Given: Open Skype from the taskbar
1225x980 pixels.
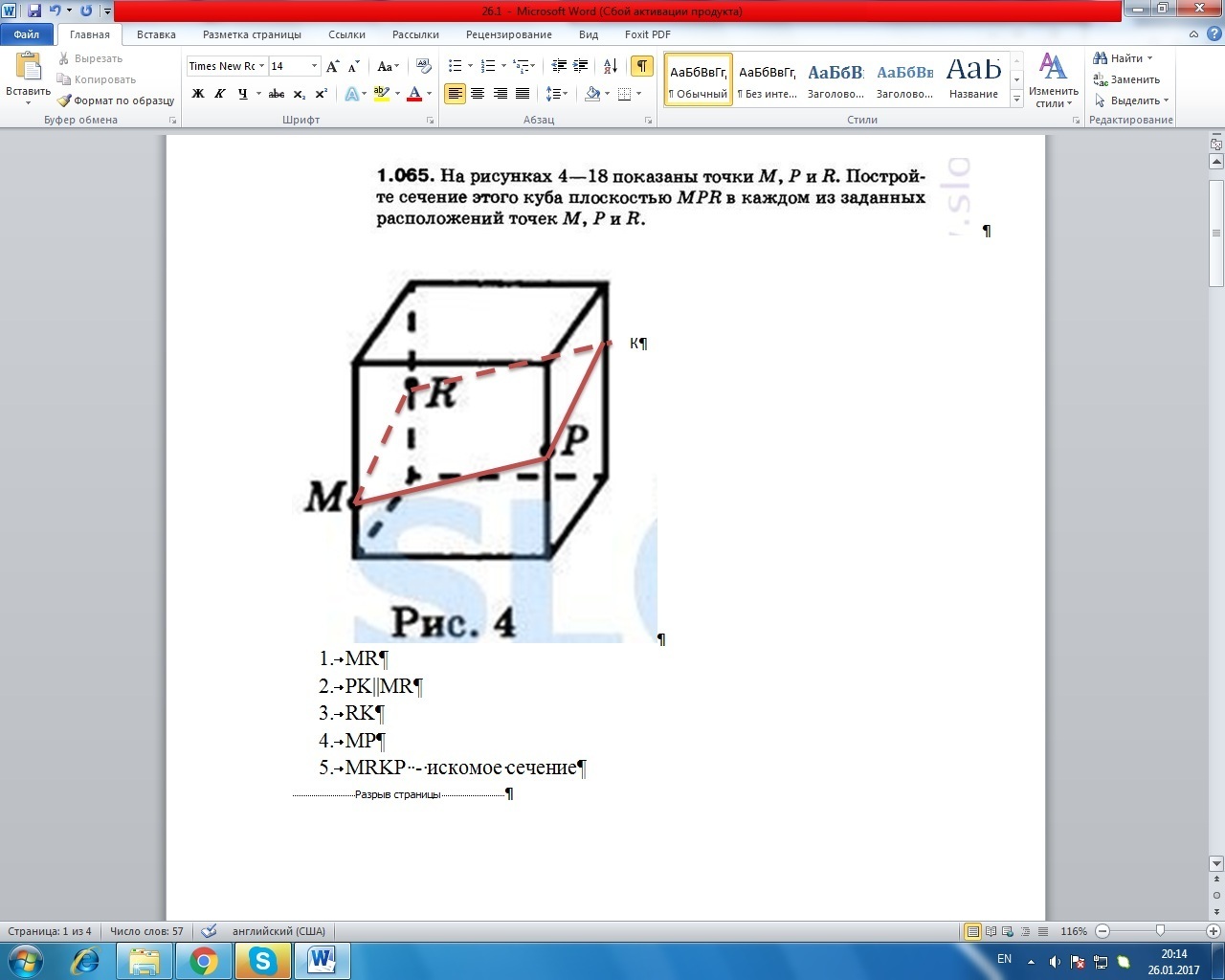Looking at the screenshot, I should coord(262,960).
